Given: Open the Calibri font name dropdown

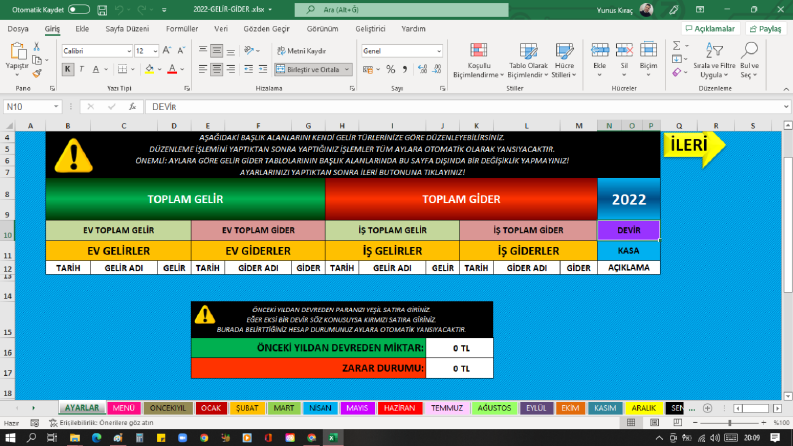Looking at the screenshot, I should [x=129, y=51].
